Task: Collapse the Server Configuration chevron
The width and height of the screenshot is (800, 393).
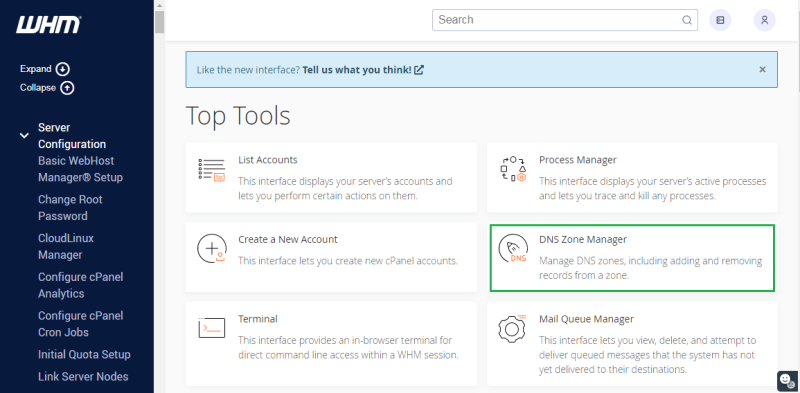Action: pos(24,136)
